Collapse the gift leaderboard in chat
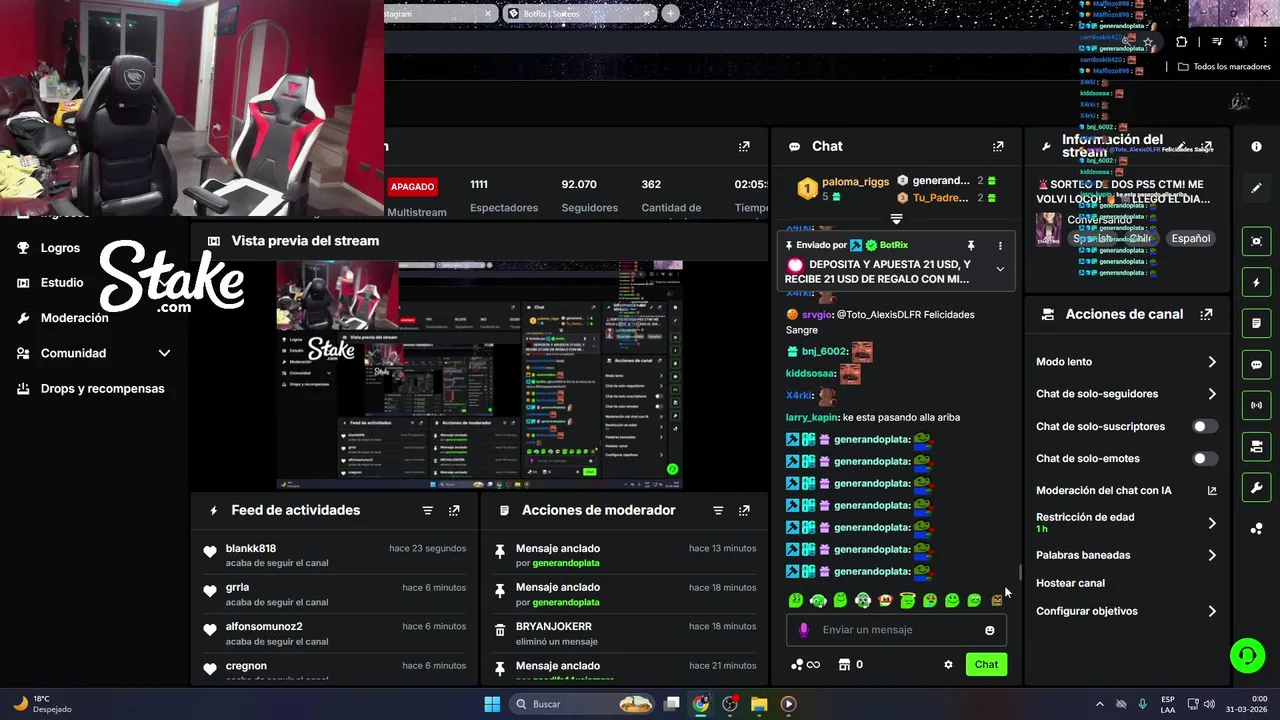Image resolution: width=1280 pixels, height=720 pixels. pyautogui.click(x=896, y=219)
